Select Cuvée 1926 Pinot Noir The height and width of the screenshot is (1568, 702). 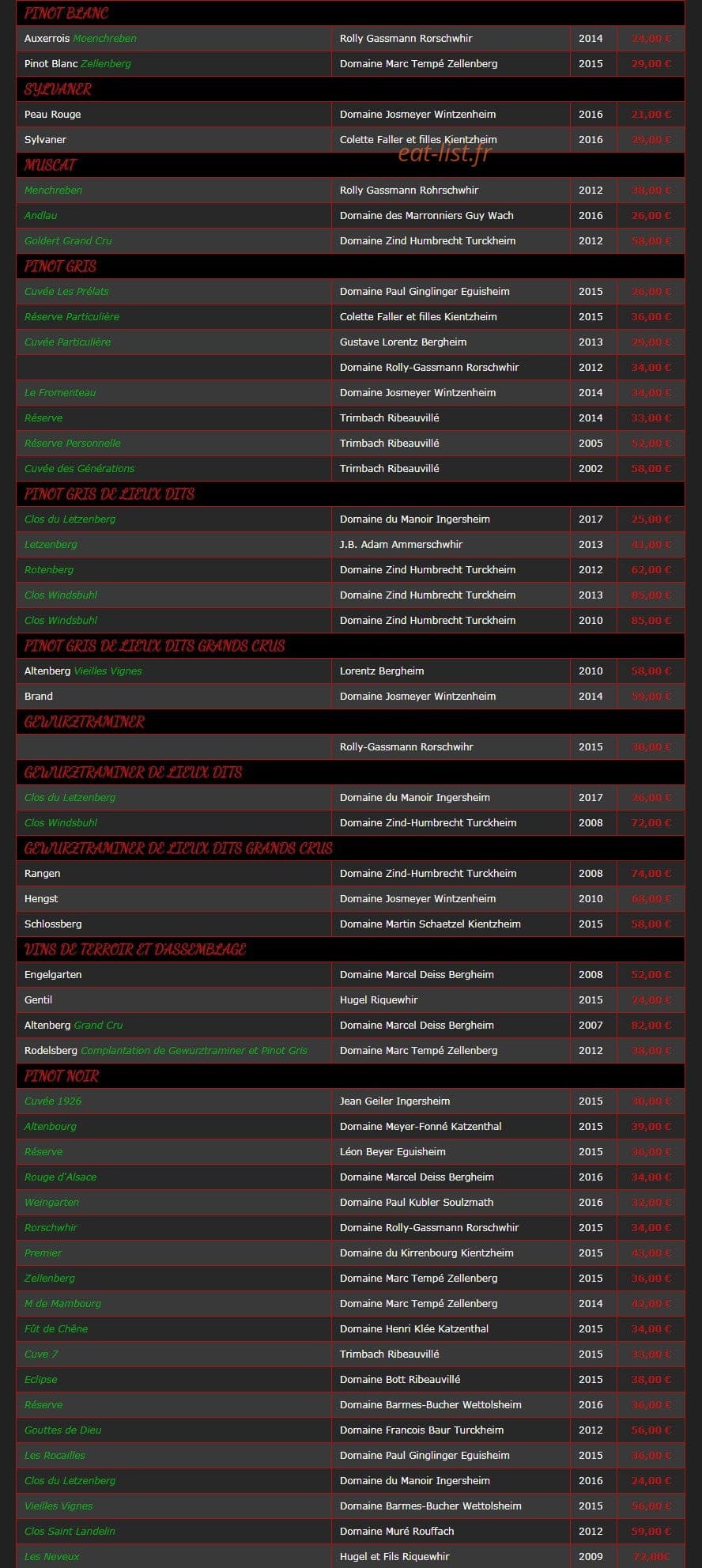click(53, 1101)
